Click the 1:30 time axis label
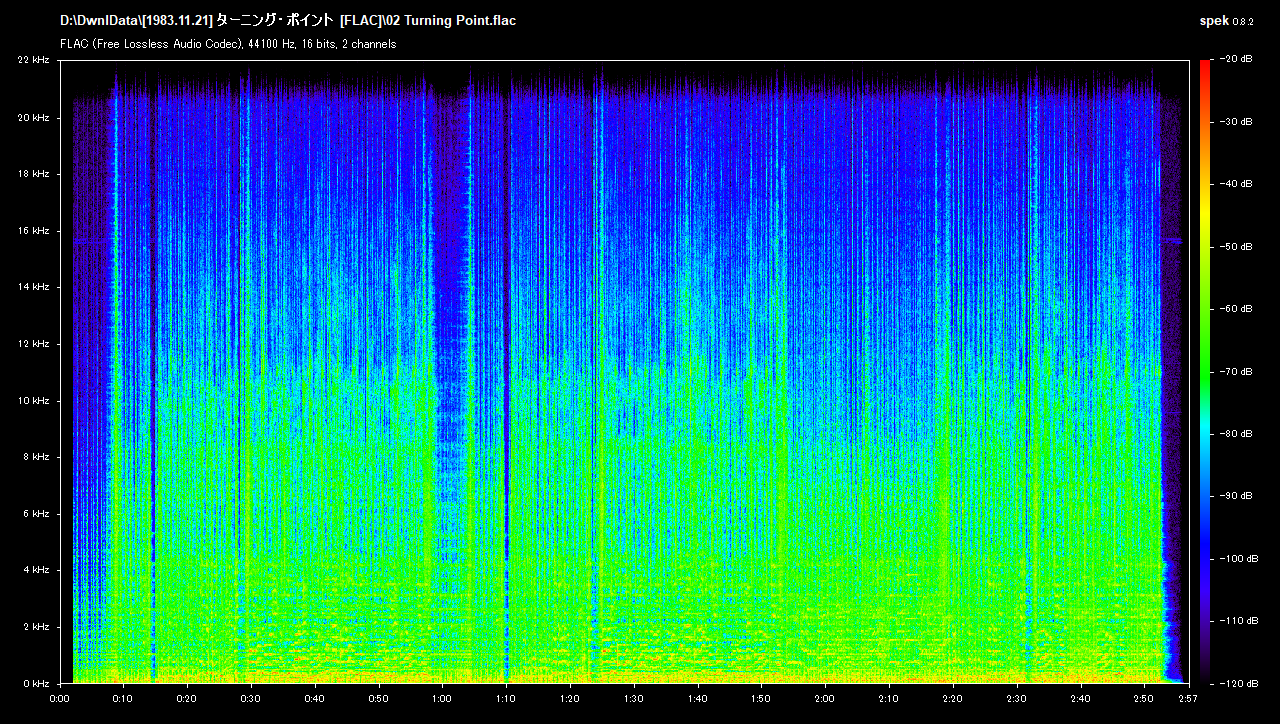This screenshot has width=1280, height=724. click(633, 698)
